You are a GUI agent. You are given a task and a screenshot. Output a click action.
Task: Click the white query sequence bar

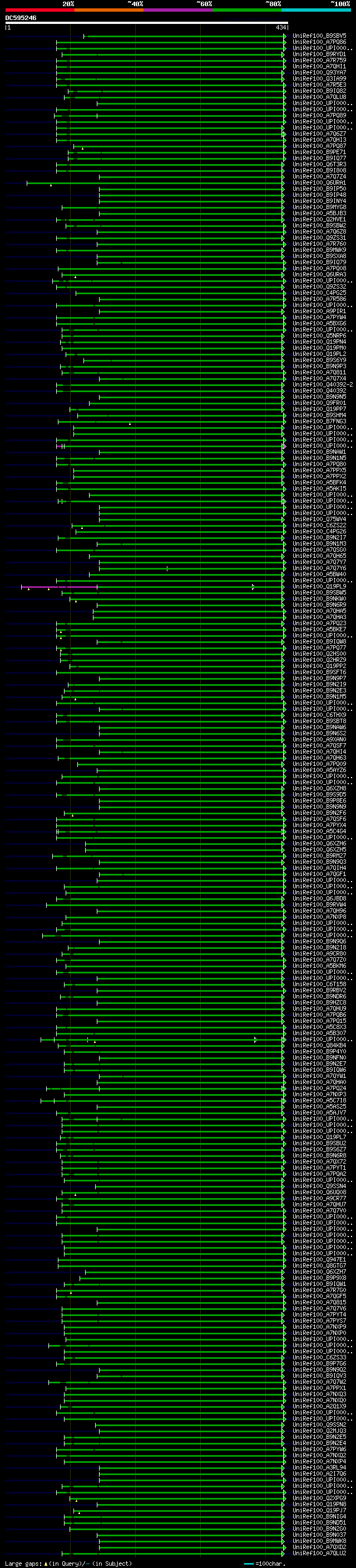[147, 23]
